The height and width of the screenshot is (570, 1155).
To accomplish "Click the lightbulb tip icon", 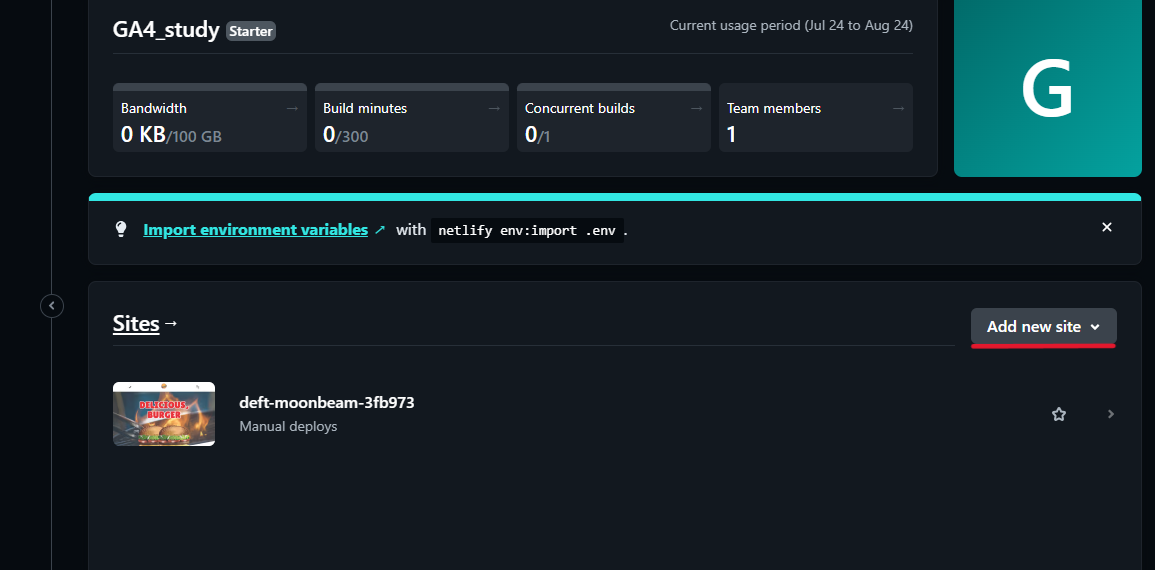I will (x=122, y=229).
